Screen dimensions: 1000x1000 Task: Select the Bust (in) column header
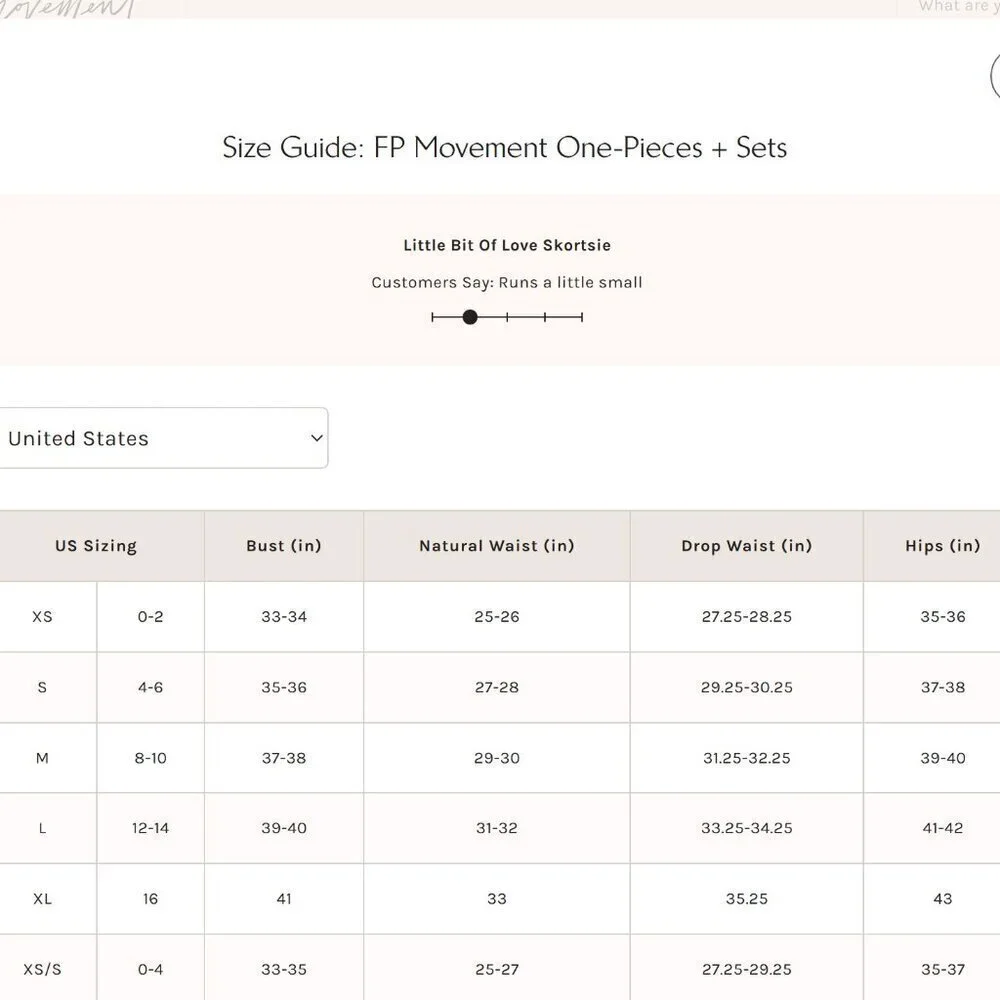284,546
